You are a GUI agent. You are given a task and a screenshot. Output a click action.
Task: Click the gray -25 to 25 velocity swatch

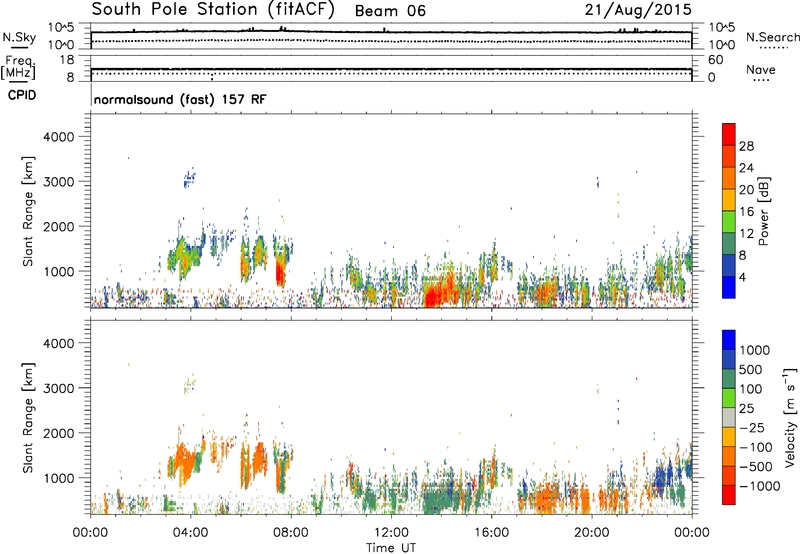click(729, 418)
